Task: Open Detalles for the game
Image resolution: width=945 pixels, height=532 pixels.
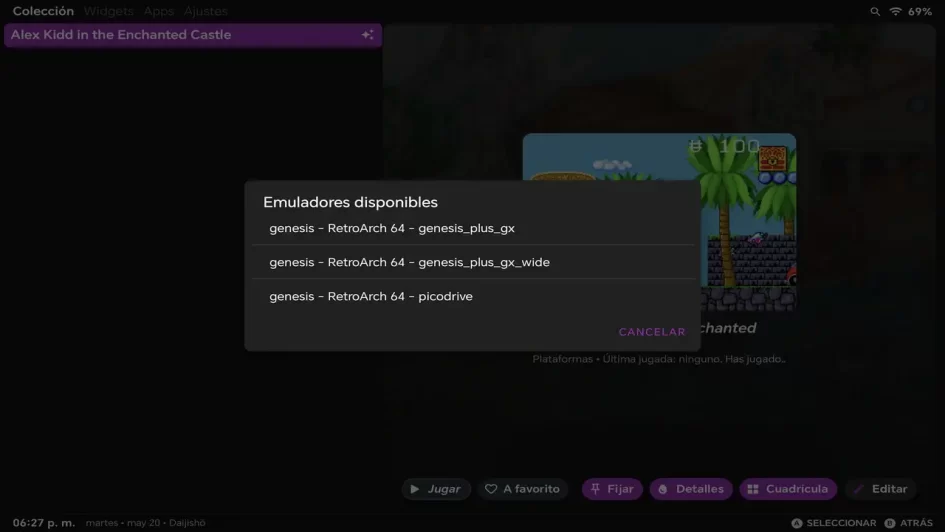Action: (x=691, y=489)
